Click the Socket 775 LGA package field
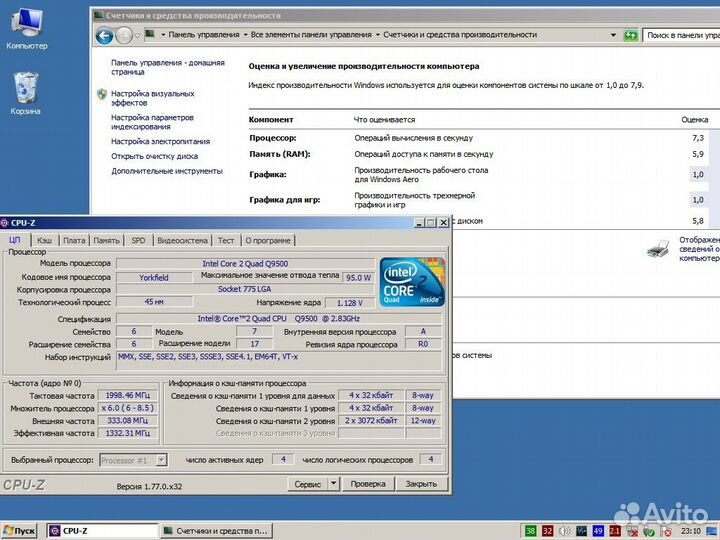This screenshot has width=720, height=540. 245,289
